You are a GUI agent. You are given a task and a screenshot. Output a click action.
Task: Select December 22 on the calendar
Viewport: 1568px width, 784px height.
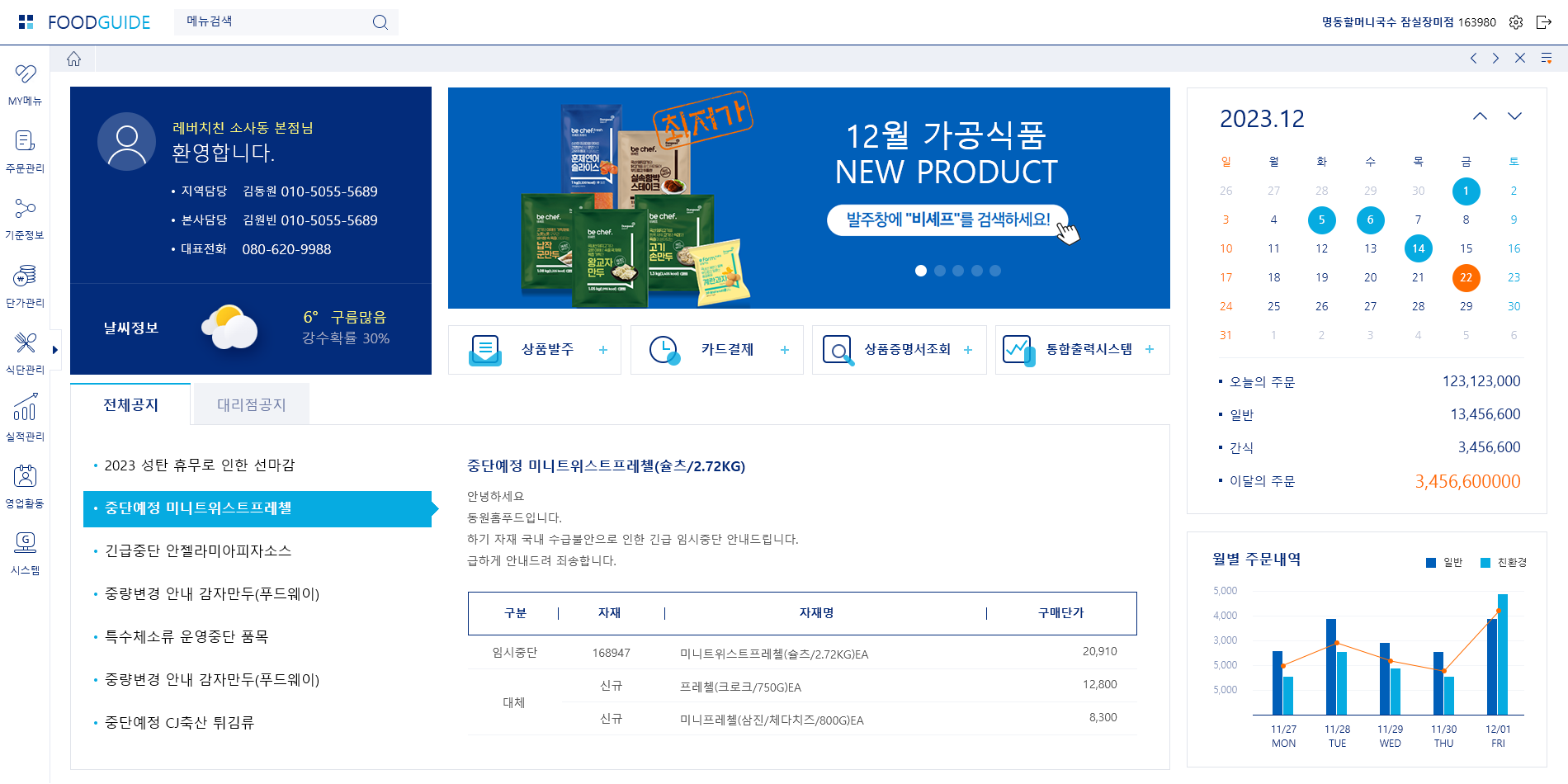(1466, 277)
